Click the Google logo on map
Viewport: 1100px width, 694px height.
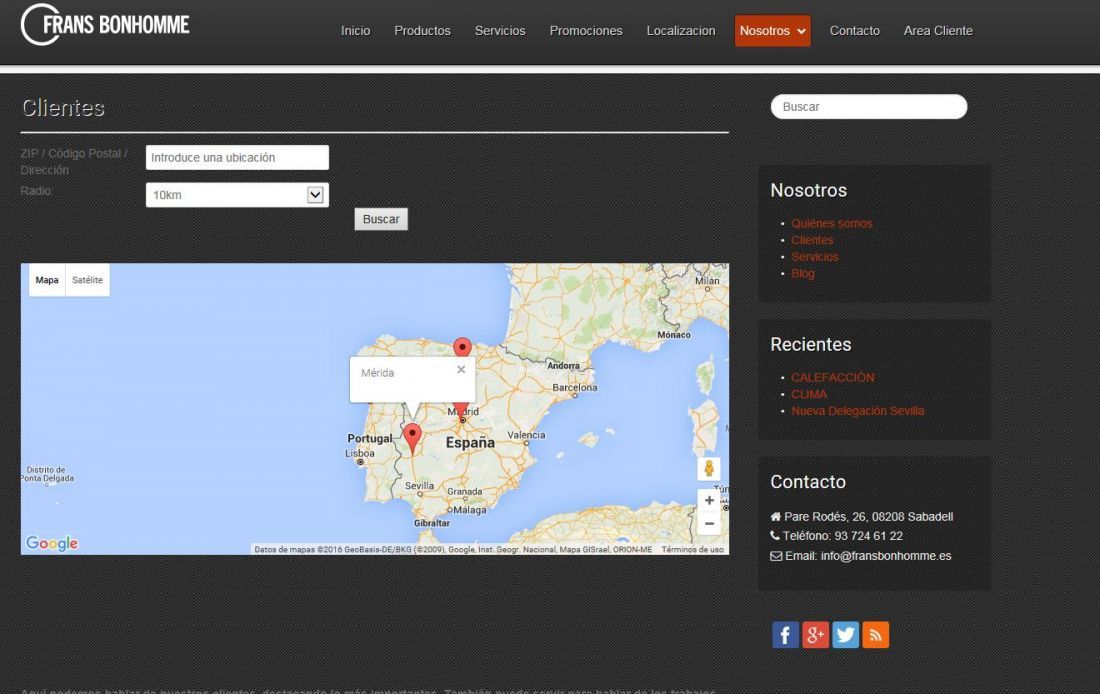[52, 543]
